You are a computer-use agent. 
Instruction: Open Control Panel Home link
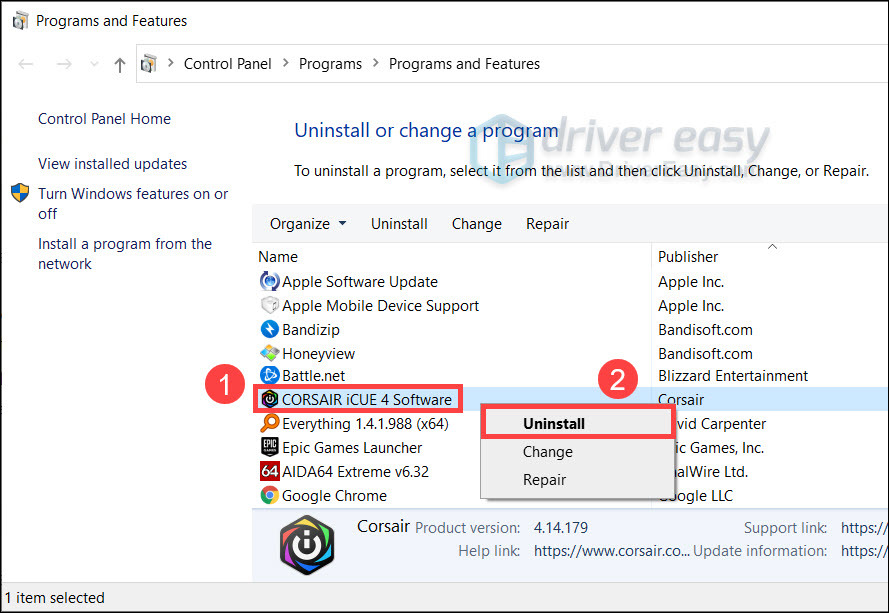[x=104, y=119]
